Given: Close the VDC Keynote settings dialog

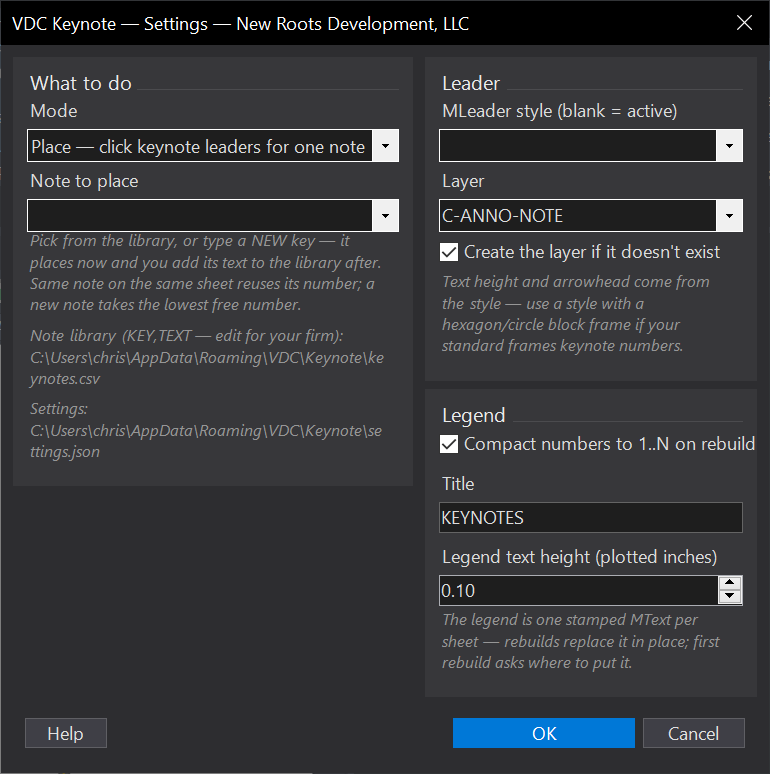Looking at the screenshot, I should [744, 23].
